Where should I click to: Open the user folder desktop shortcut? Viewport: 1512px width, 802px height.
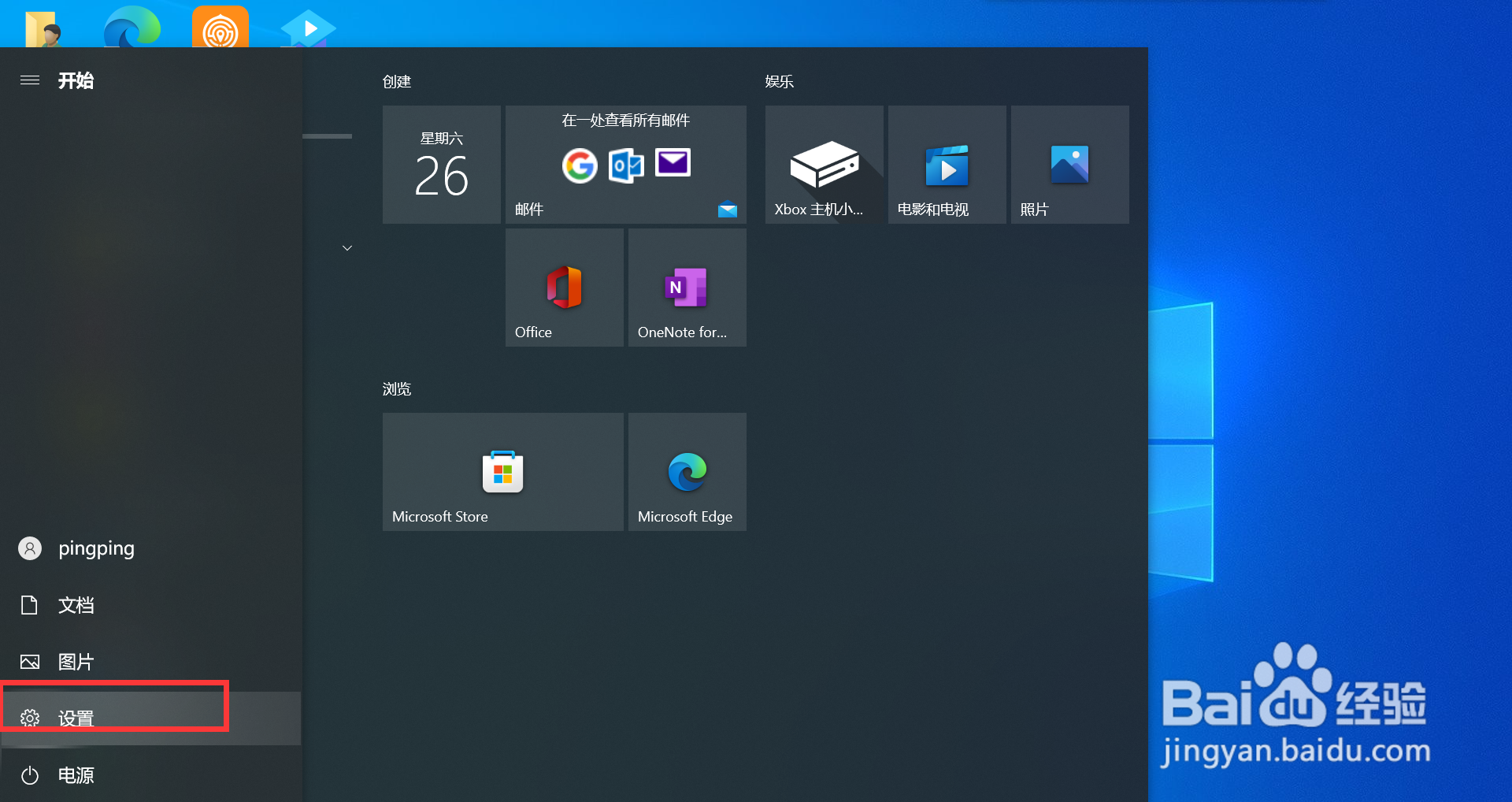(x=43, y=29)
